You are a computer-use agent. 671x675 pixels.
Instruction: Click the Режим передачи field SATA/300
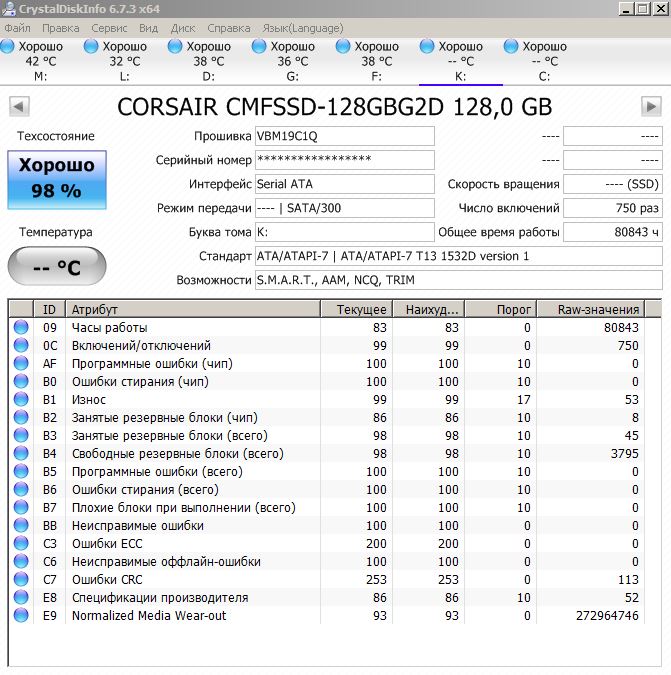(x=345, y=208)
